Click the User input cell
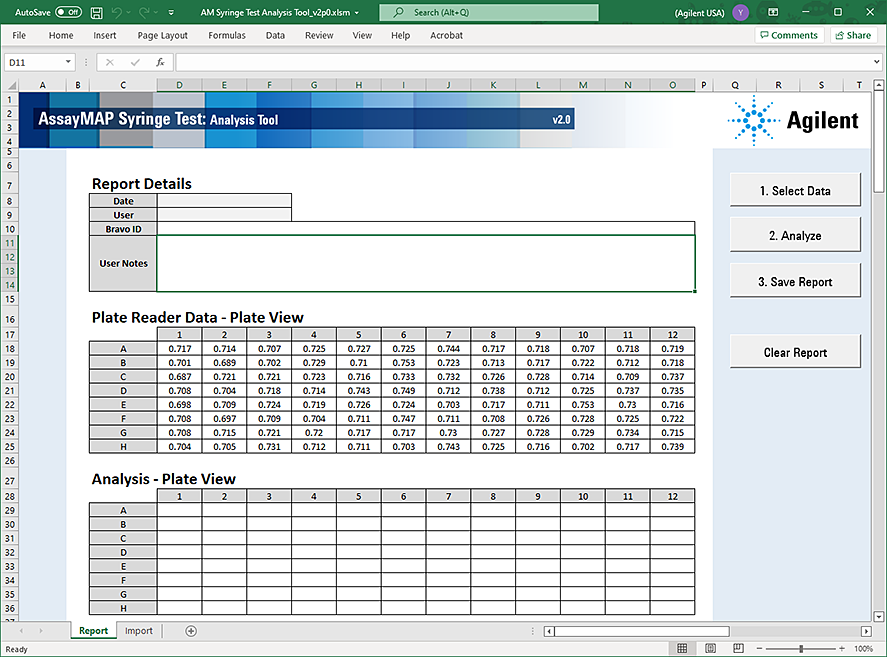The width and height of the screenshot is (887, 657). click(224, 214)
